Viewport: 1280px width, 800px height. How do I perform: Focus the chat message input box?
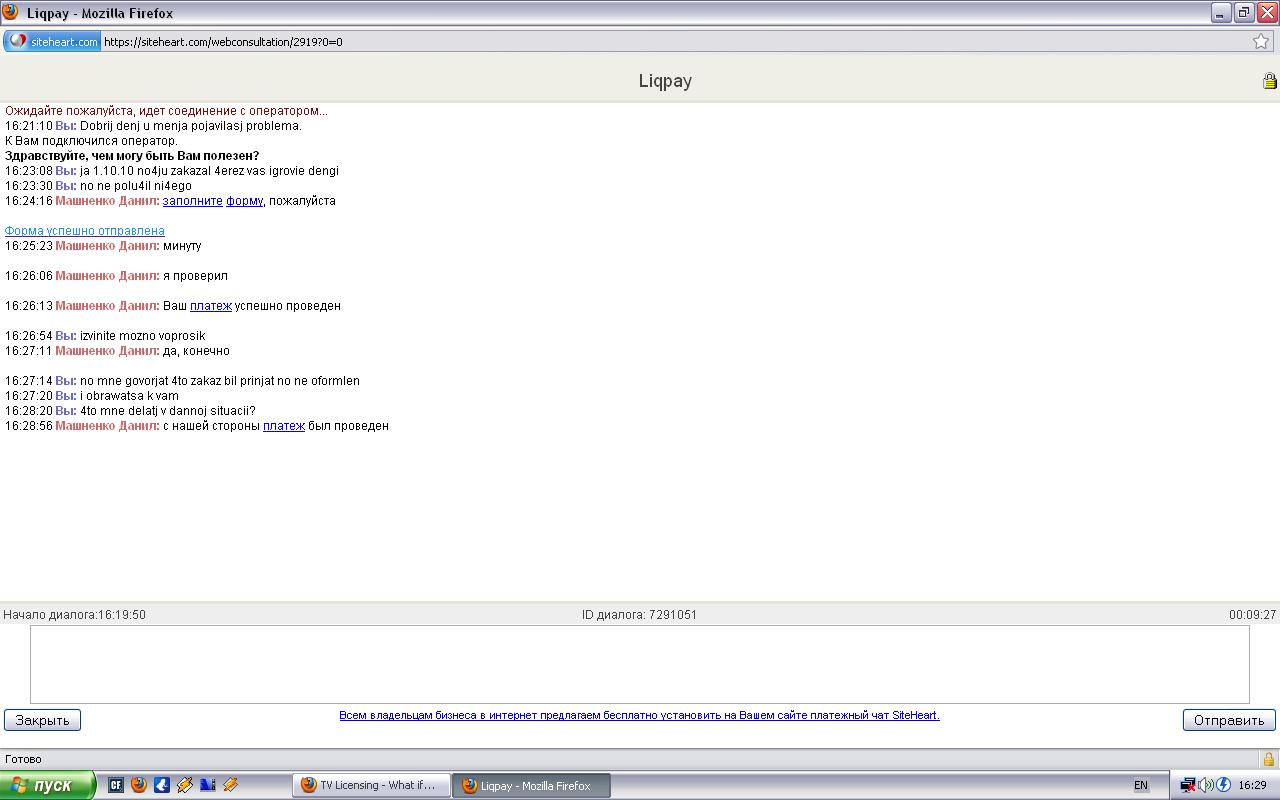click(x=639, y=664)
